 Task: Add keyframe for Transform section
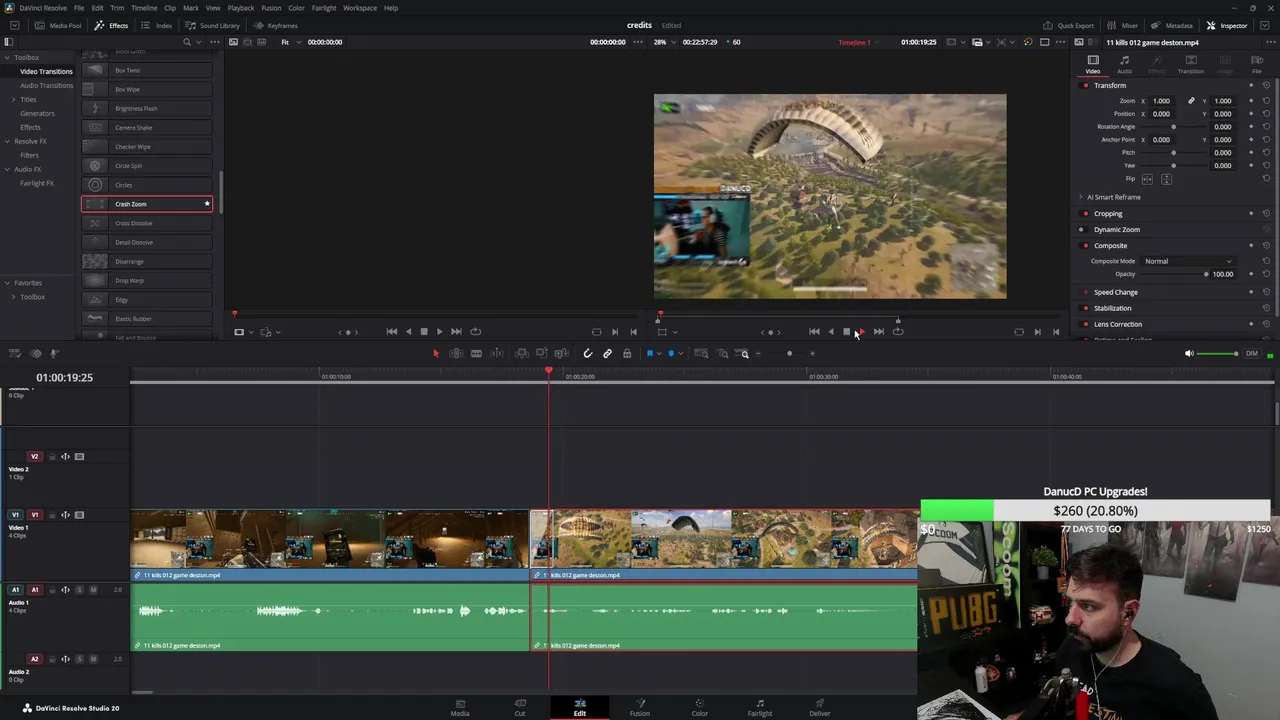click(x=1251, y=85)
